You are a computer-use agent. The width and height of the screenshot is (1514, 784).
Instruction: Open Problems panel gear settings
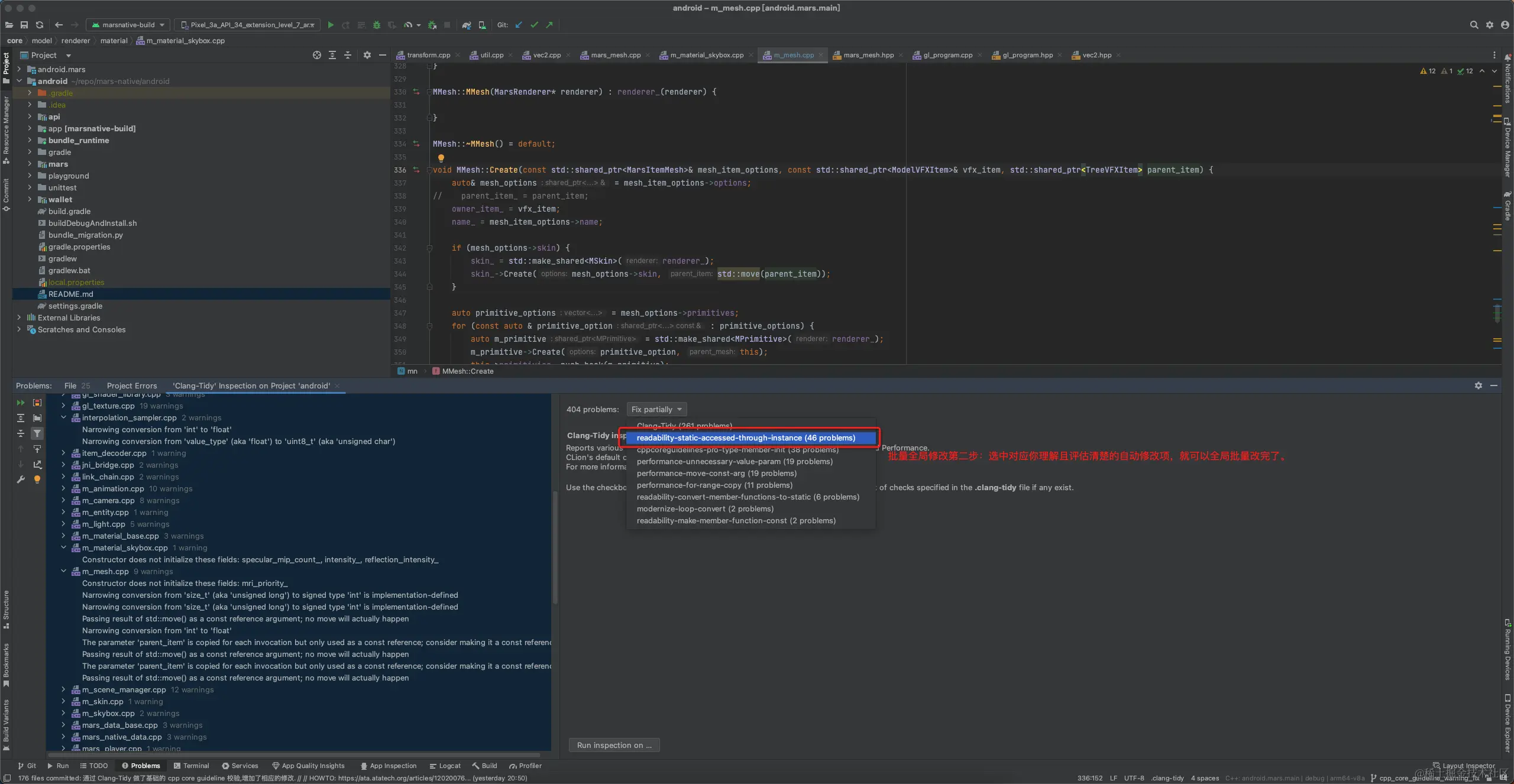1479,385
